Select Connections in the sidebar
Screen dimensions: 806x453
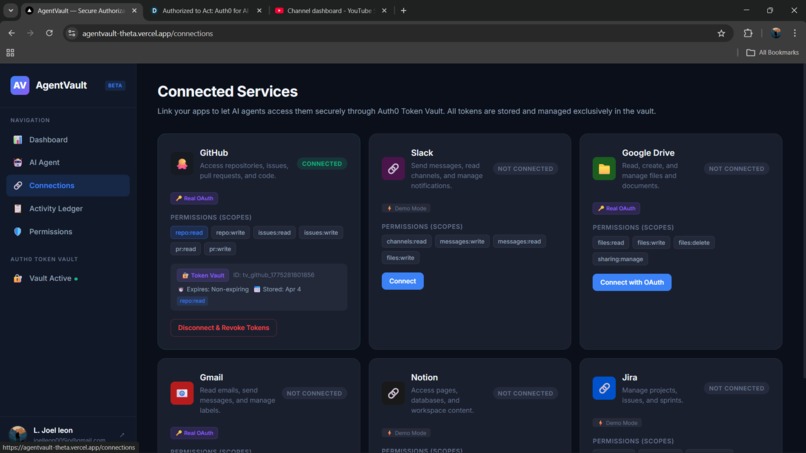pos(68,186)
